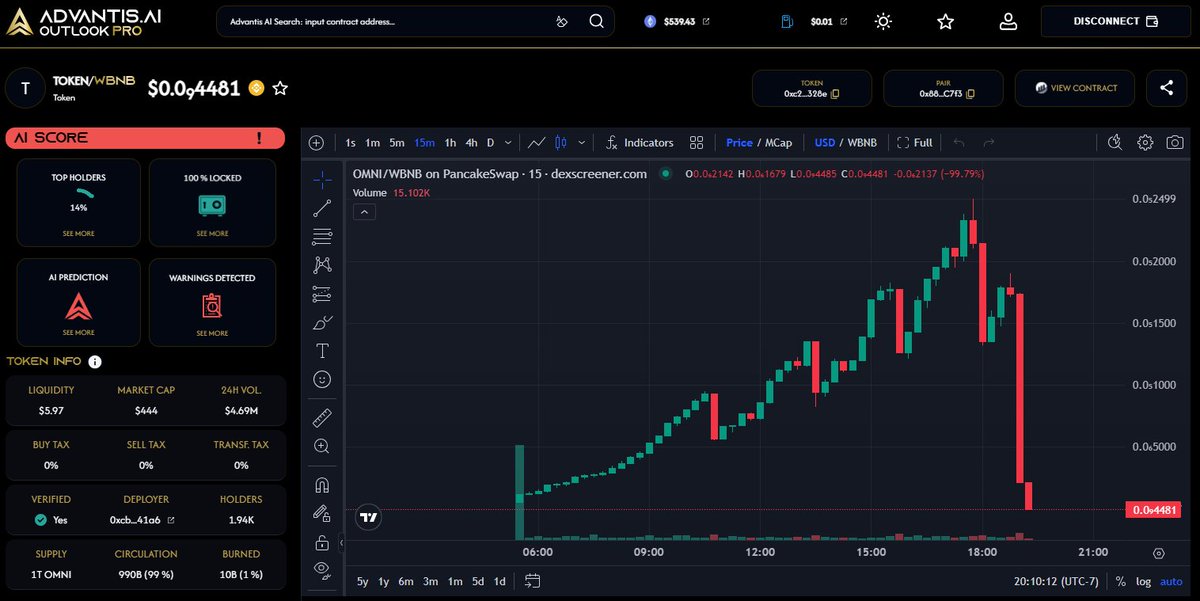Click the share icon button
Image resolution: width=1200 pixels, height=601 pixels.
[x=1167, y=88]
